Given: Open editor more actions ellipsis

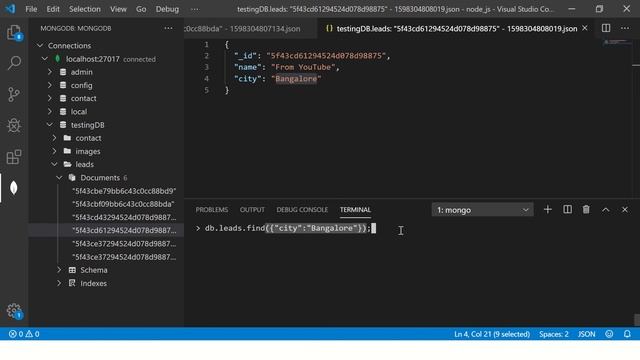Looking at the screenshot, I should pyautogui.click(x=625, y=28).
